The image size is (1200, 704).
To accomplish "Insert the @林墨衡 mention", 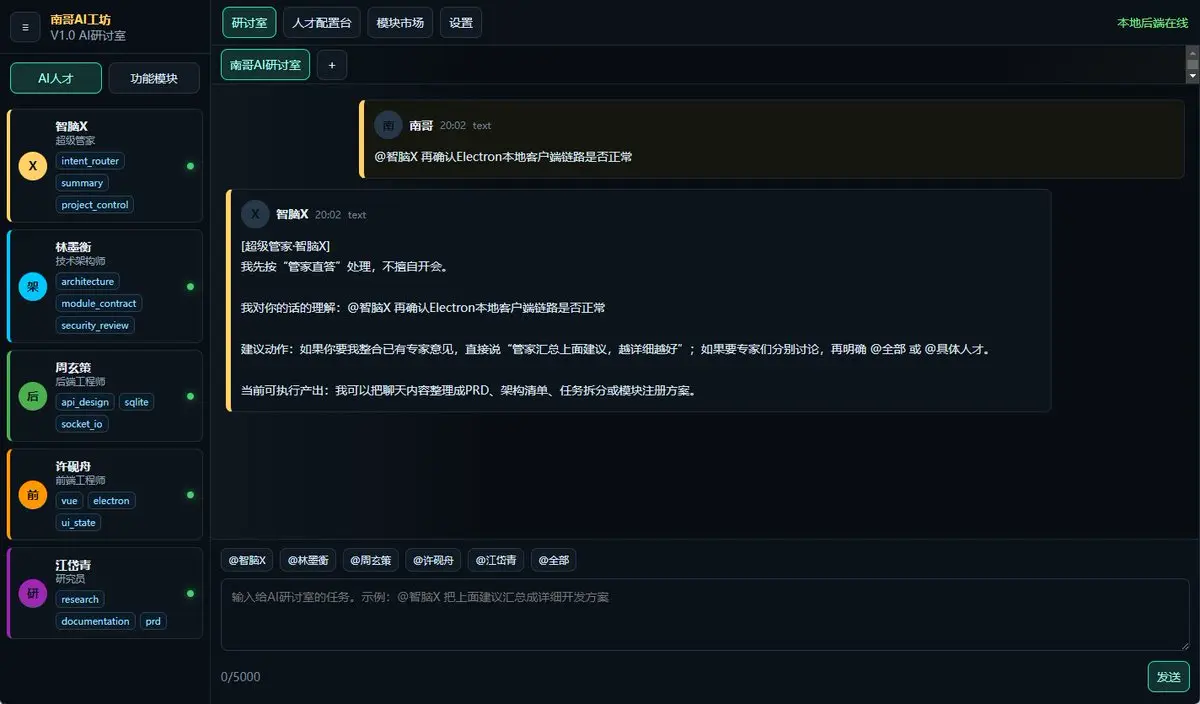I will (x=308, y=560).
